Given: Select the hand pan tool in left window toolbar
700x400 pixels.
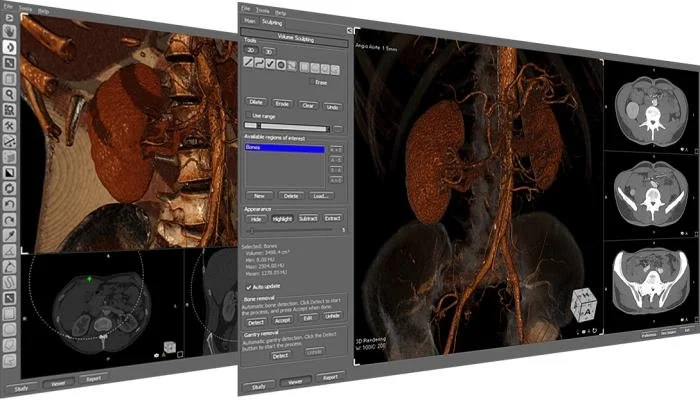Looking at the screenshot, I should tap(9, 31).
